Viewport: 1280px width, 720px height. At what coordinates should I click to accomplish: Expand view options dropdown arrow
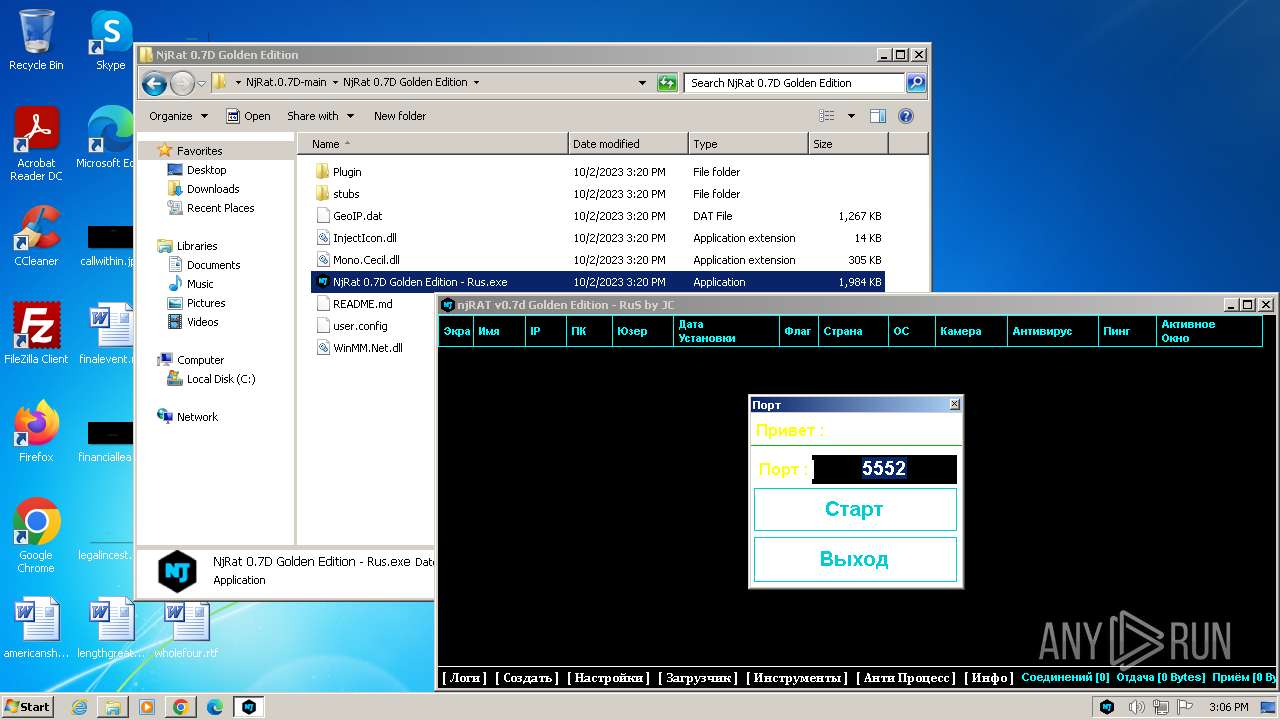851,116
